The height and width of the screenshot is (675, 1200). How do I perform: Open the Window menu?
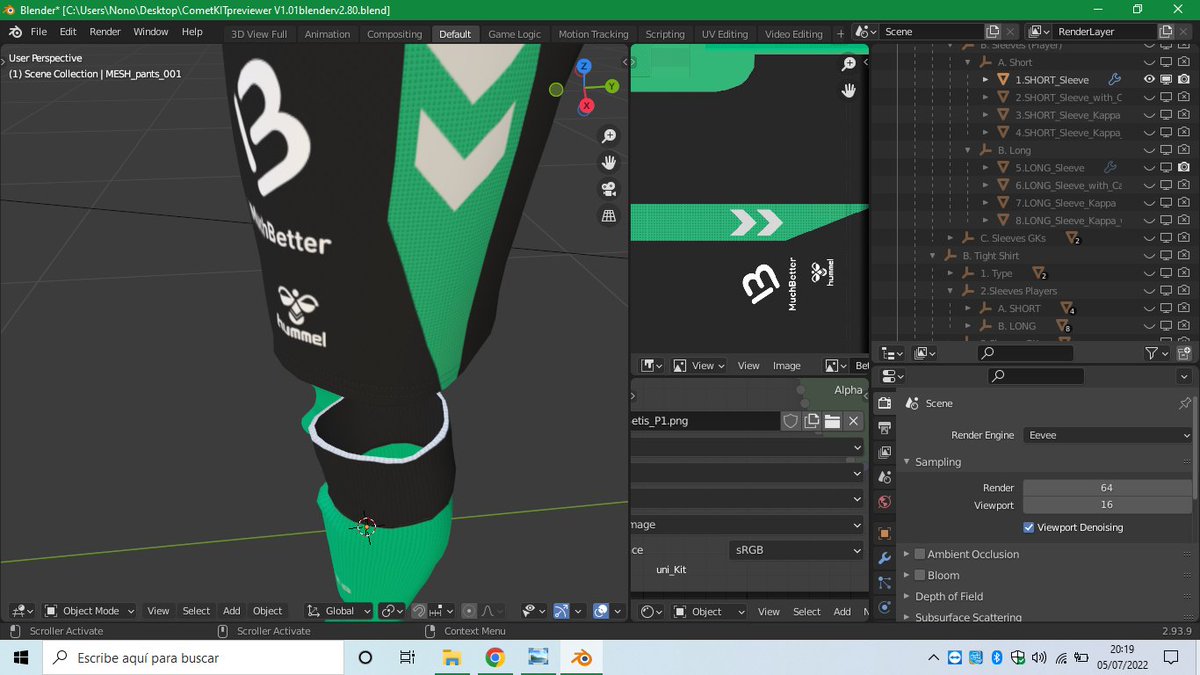(x=151, y=32)
